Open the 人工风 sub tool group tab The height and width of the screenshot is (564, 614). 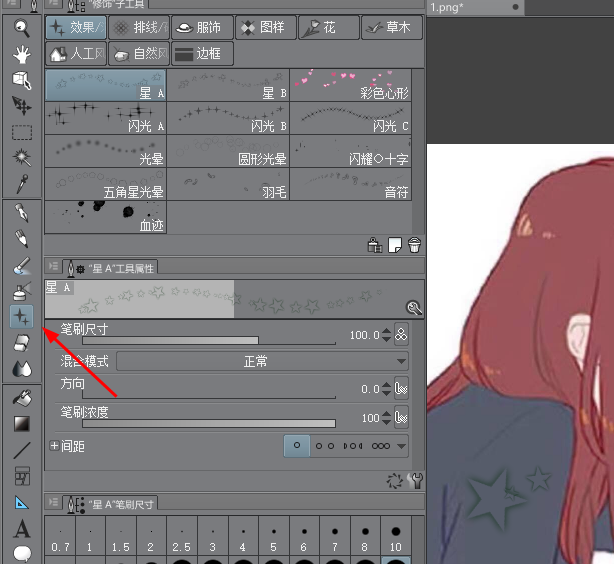point(76,53)
